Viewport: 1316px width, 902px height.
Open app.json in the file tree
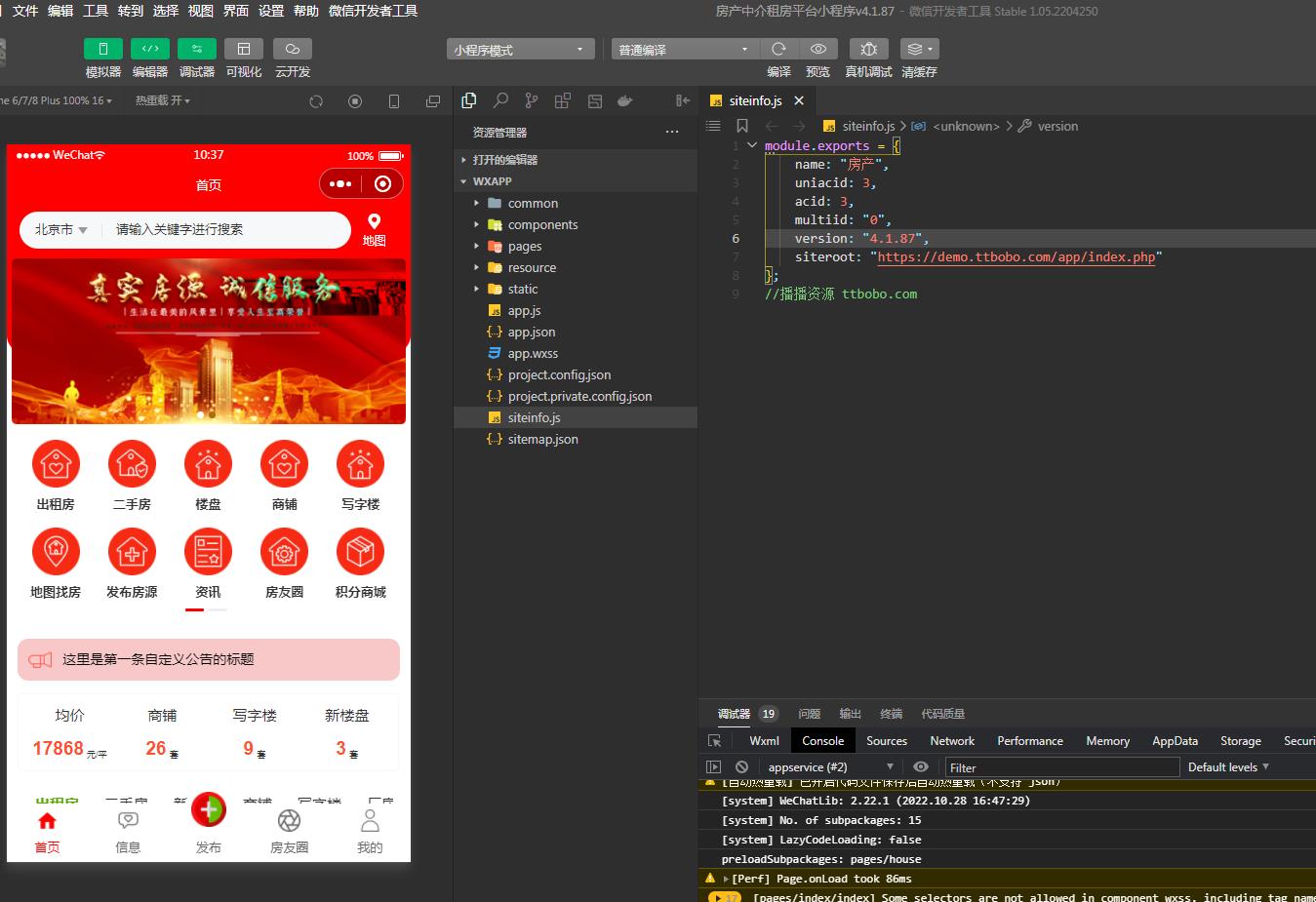pyautogui.click(x=532, y=332)
